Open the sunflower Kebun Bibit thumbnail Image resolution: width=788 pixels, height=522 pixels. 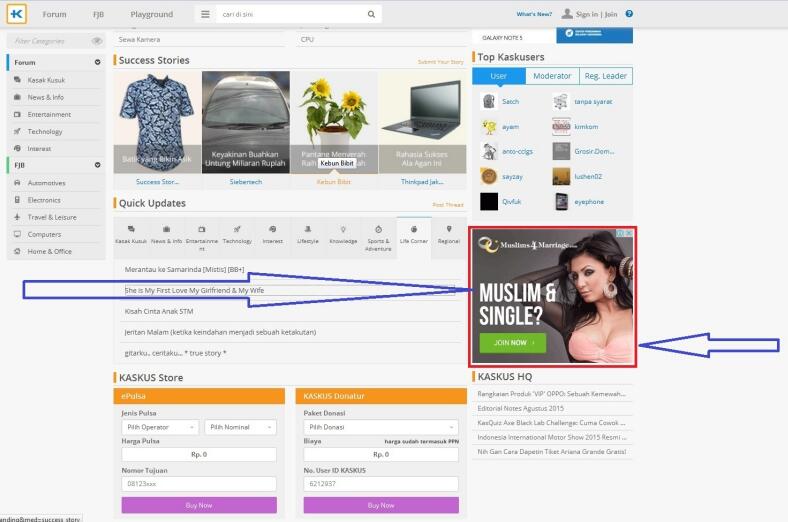click(x=334, y=122)
